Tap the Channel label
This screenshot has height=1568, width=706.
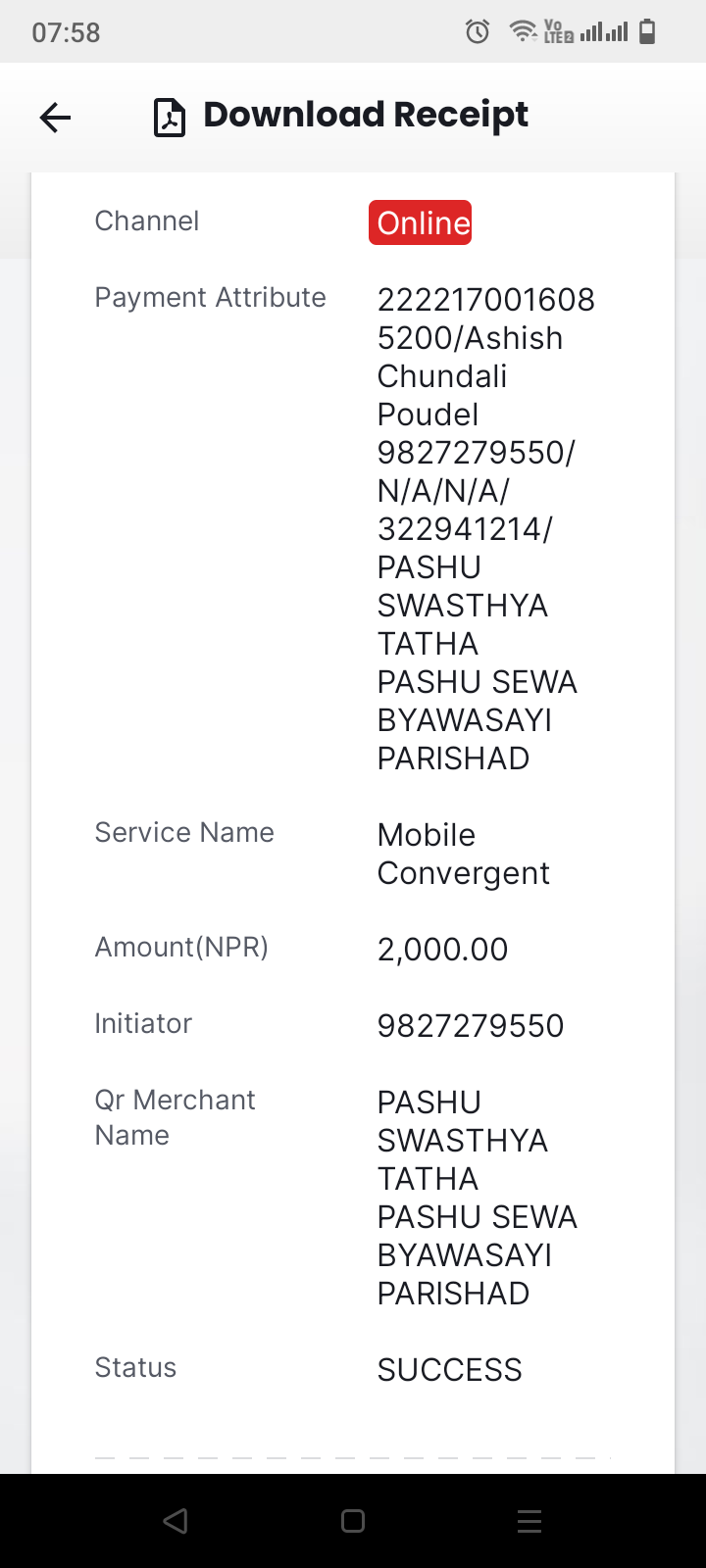(x=147, y=221)
